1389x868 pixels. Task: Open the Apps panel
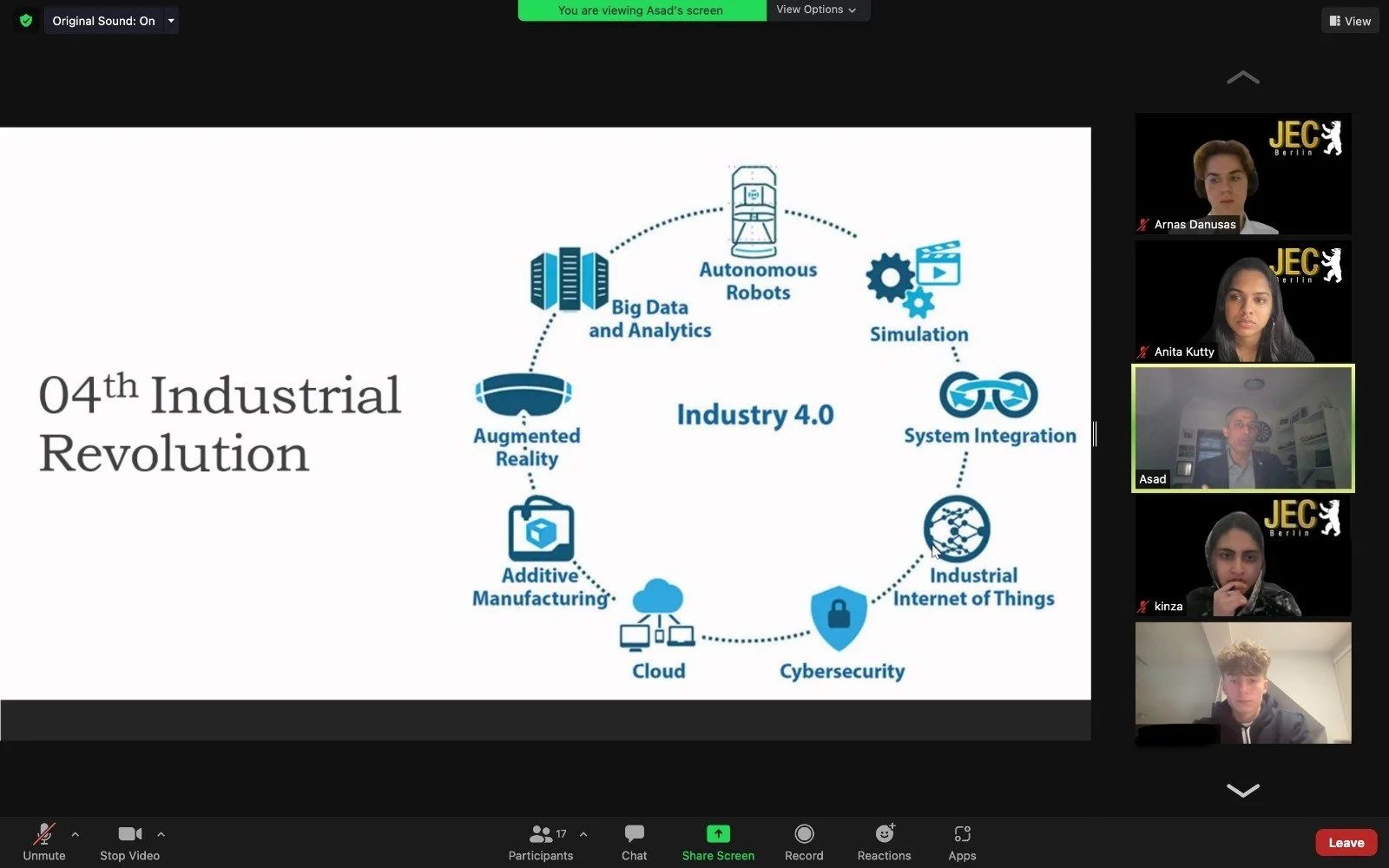coord(962,842)
